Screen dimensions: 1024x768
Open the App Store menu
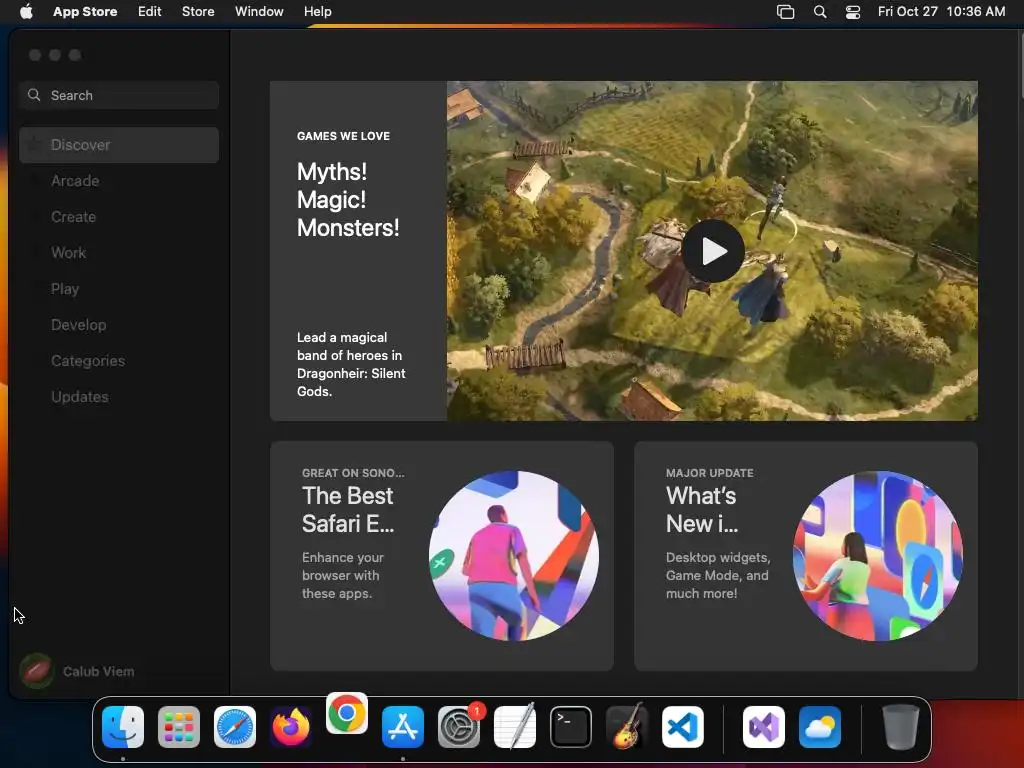(85, 11)
